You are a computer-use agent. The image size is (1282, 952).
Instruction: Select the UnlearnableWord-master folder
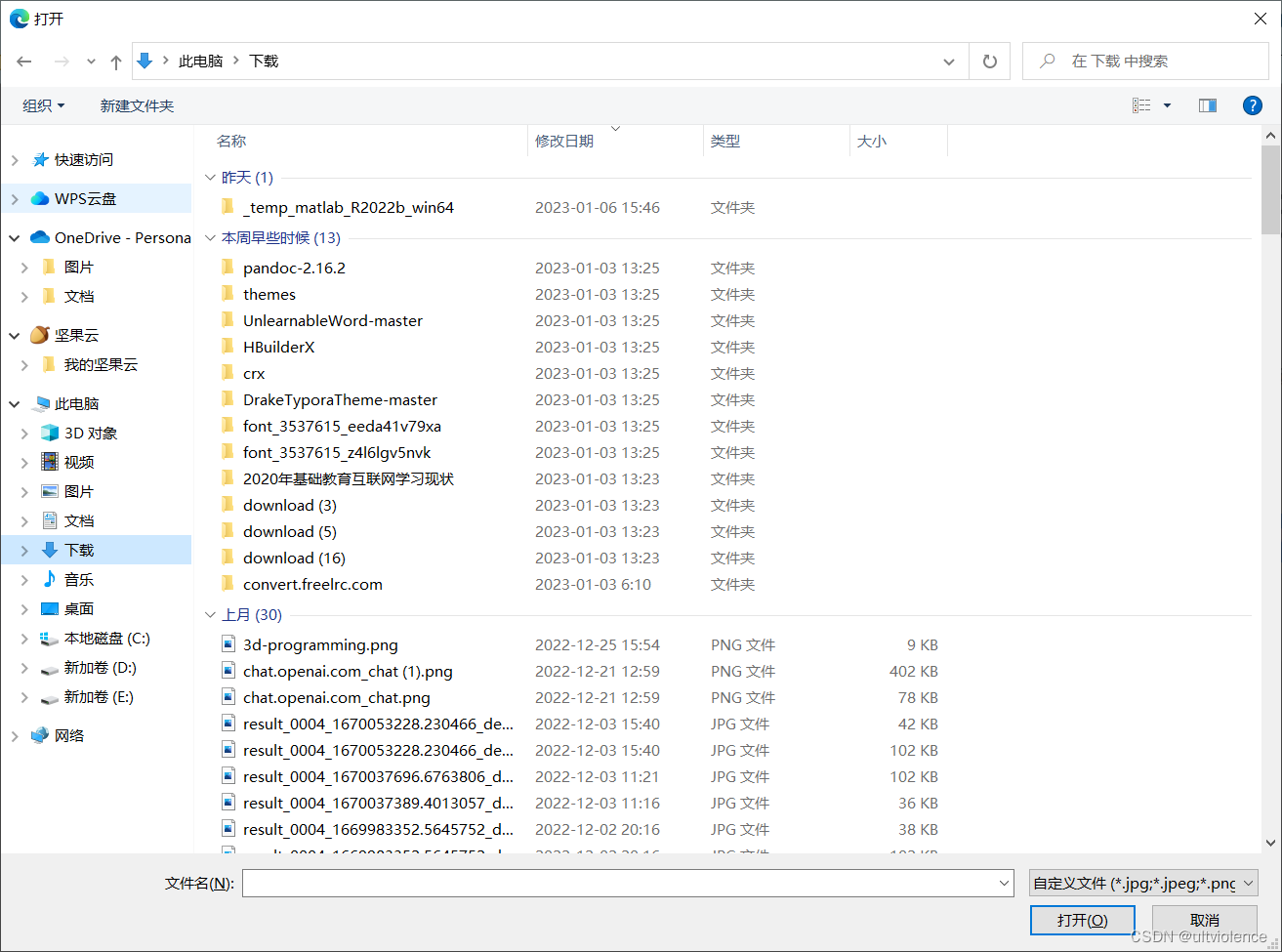(x=333, y=320)
